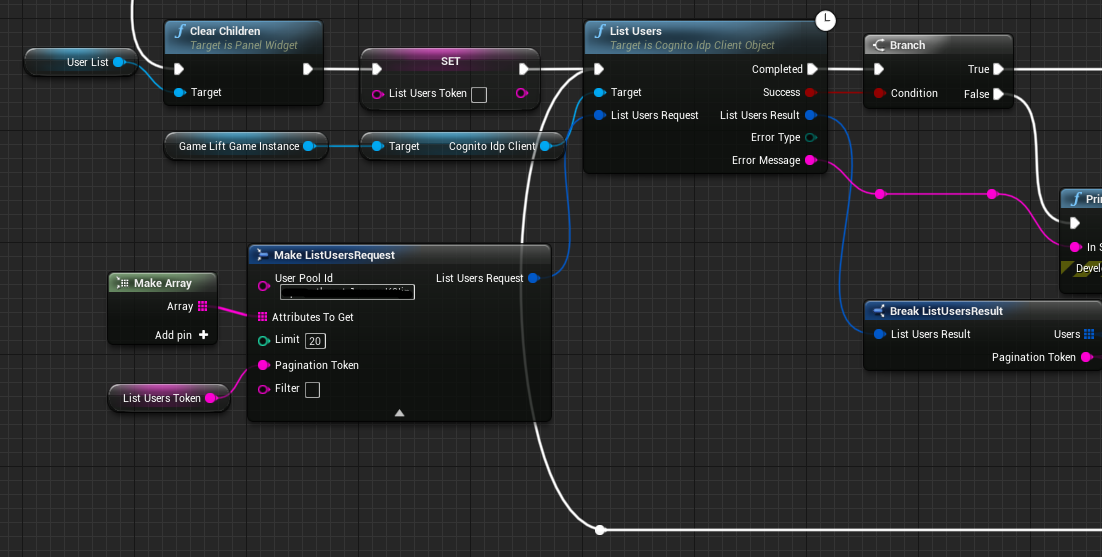
Task: Click Break ListUsersResult struct icon
Action: coord(878,311)
